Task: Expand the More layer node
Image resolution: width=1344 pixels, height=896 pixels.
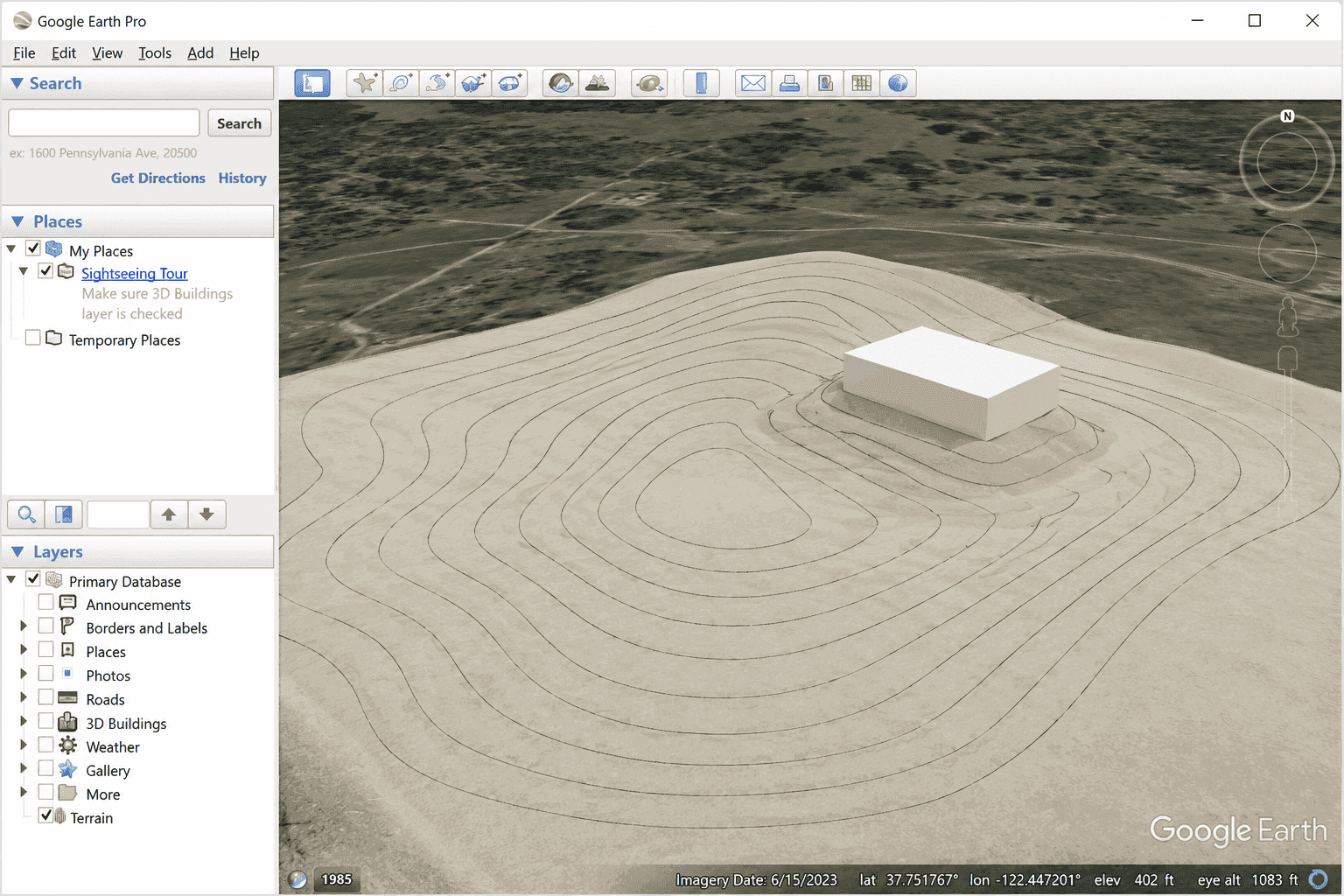Action: 24,793
